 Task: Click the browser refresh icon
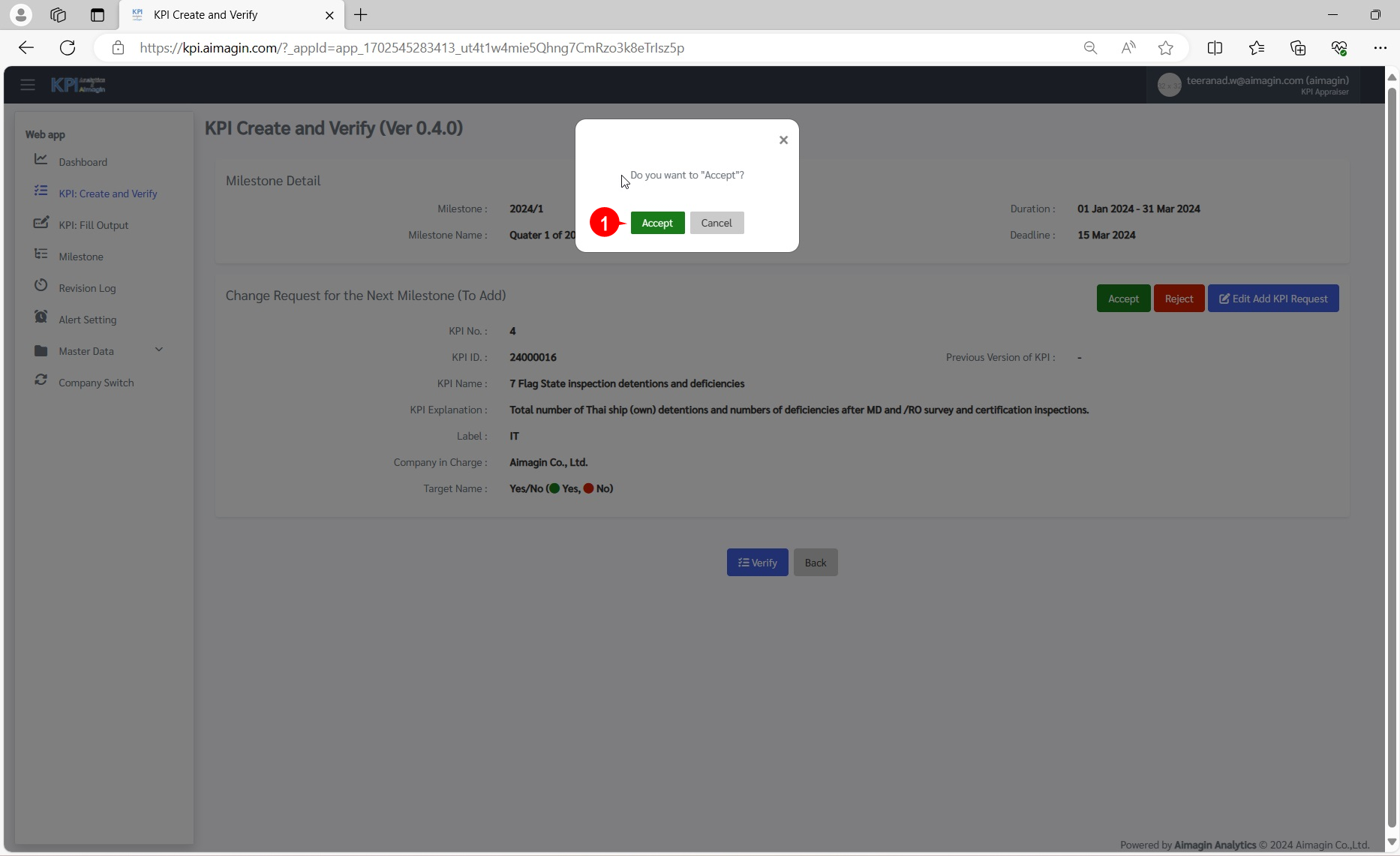click(x=68, y=48)
